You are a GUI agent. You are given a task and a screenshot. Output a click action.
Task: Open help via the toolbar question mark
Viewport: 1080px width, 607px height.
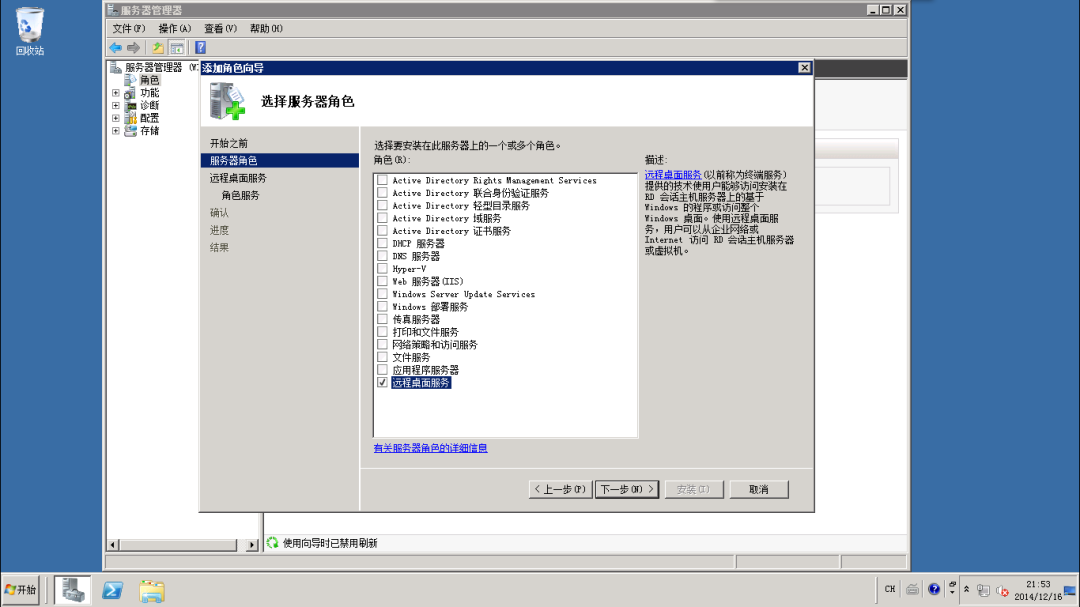[x=200, y=48]
